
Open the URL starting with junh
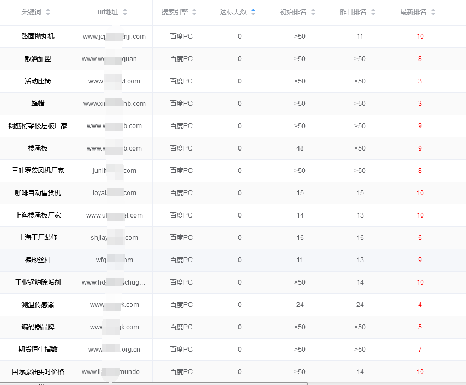point(114,171)
